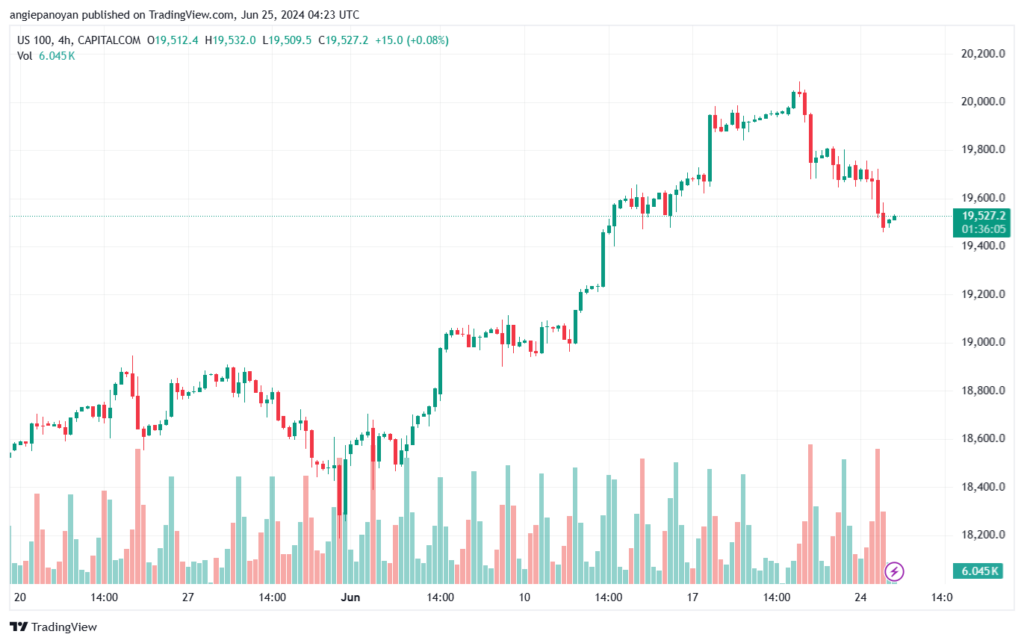The height and width of the screenshot is (643, 1024).
Task: Click the 27 date label on time axis
Action: click(188, 597)
